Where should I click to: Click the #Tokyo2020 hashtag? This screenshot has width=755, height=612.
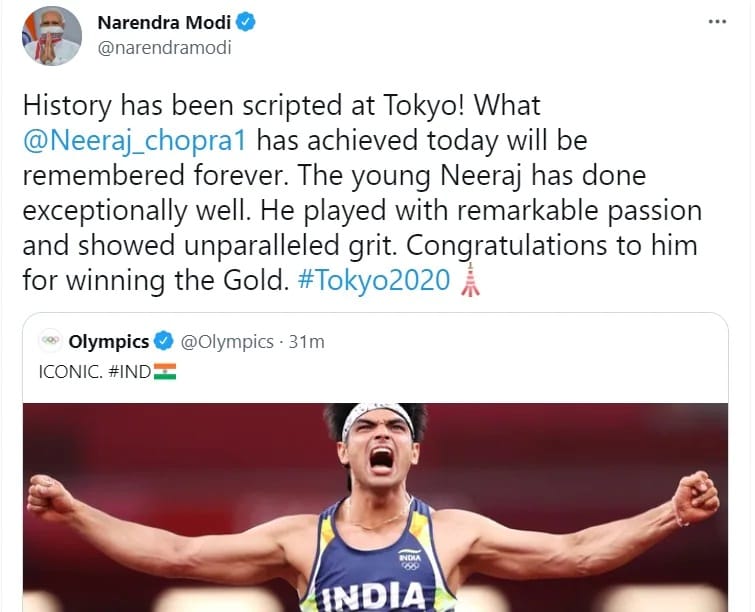click(x=374, y=280)
